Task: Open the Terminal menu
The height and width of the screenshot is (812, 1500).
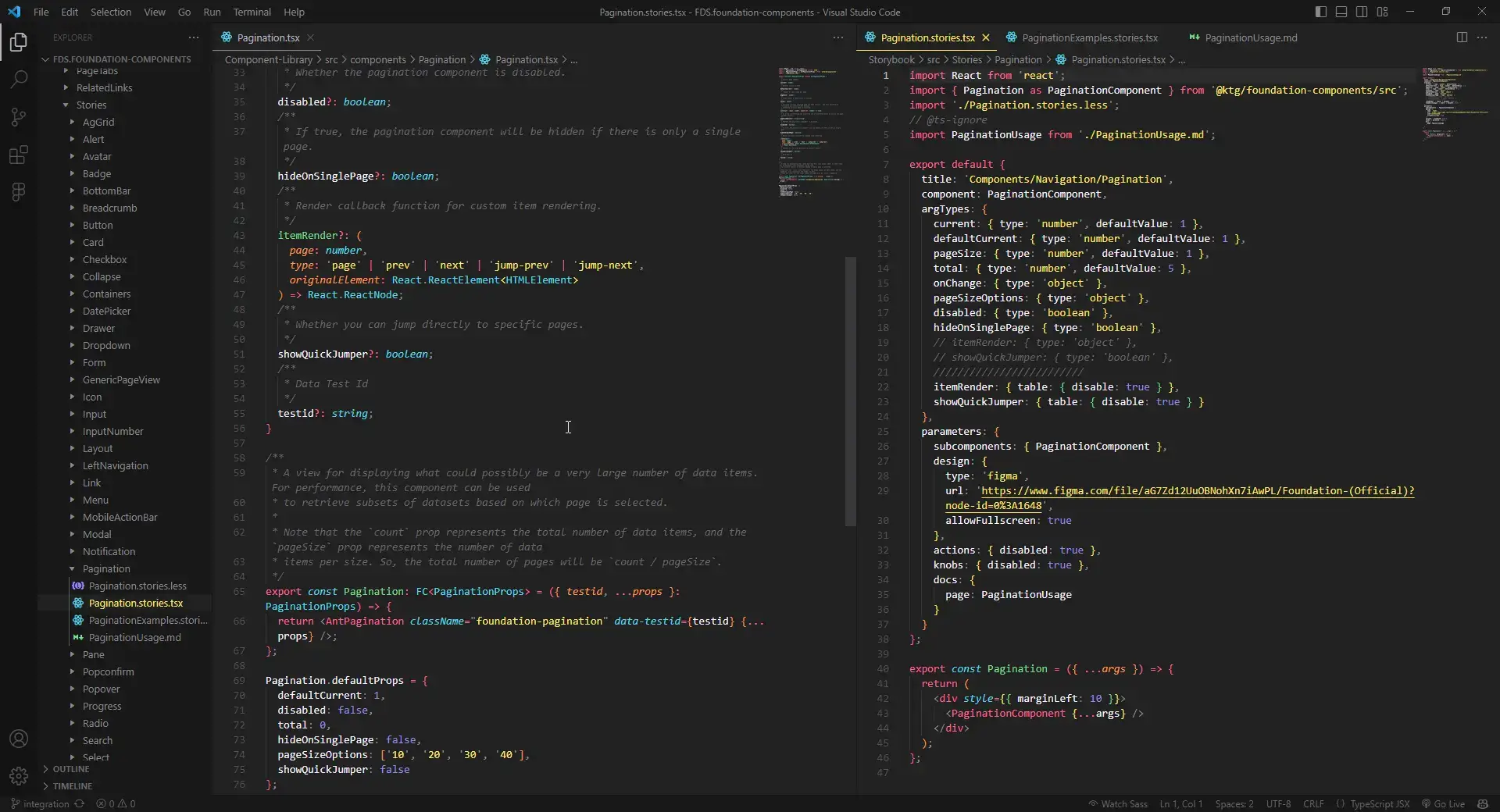Action: point(252,12)
